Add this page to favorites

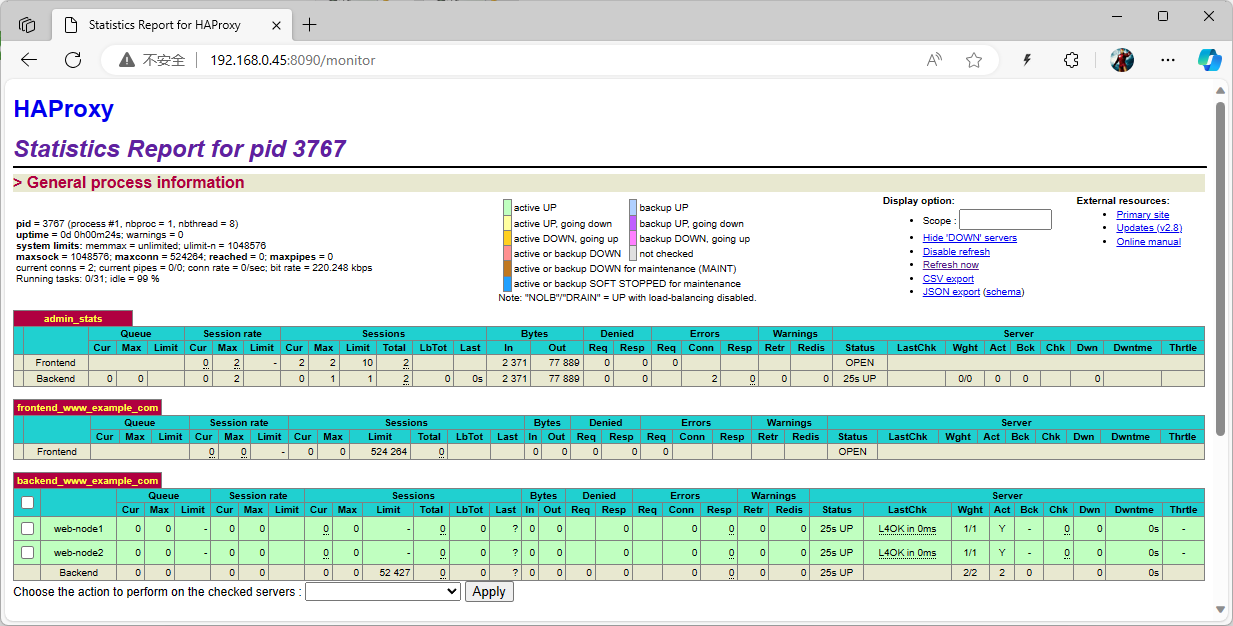(x=974, y=60)
